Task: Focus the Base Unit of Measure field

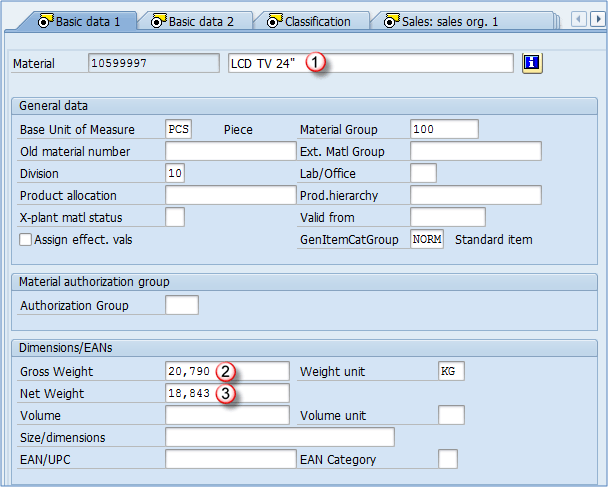Action: pos(178,129)
